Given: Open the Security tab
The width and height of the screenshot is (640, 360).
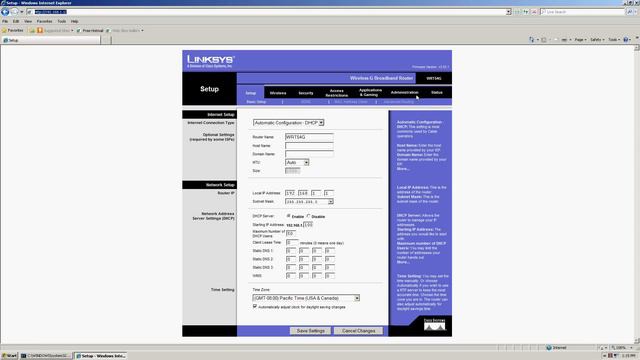Looking at the screenshot, I should 306,93.
